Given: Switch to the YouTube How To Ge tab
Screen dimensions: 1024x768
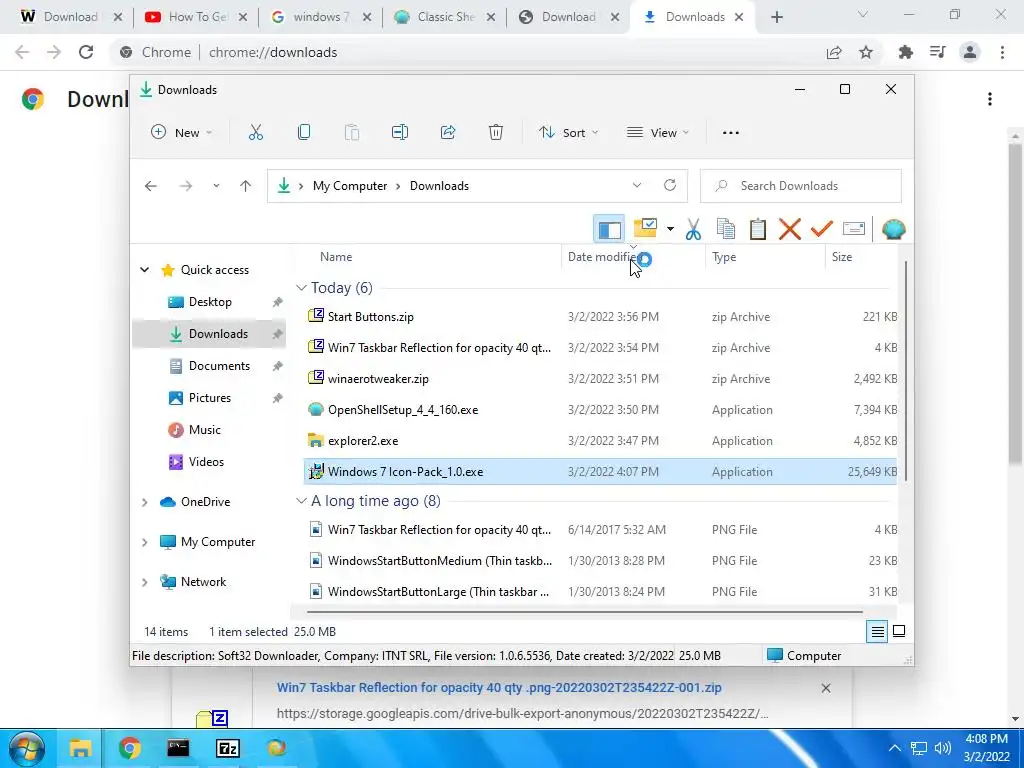Looking at the screenshot, I should pos(196,17).
